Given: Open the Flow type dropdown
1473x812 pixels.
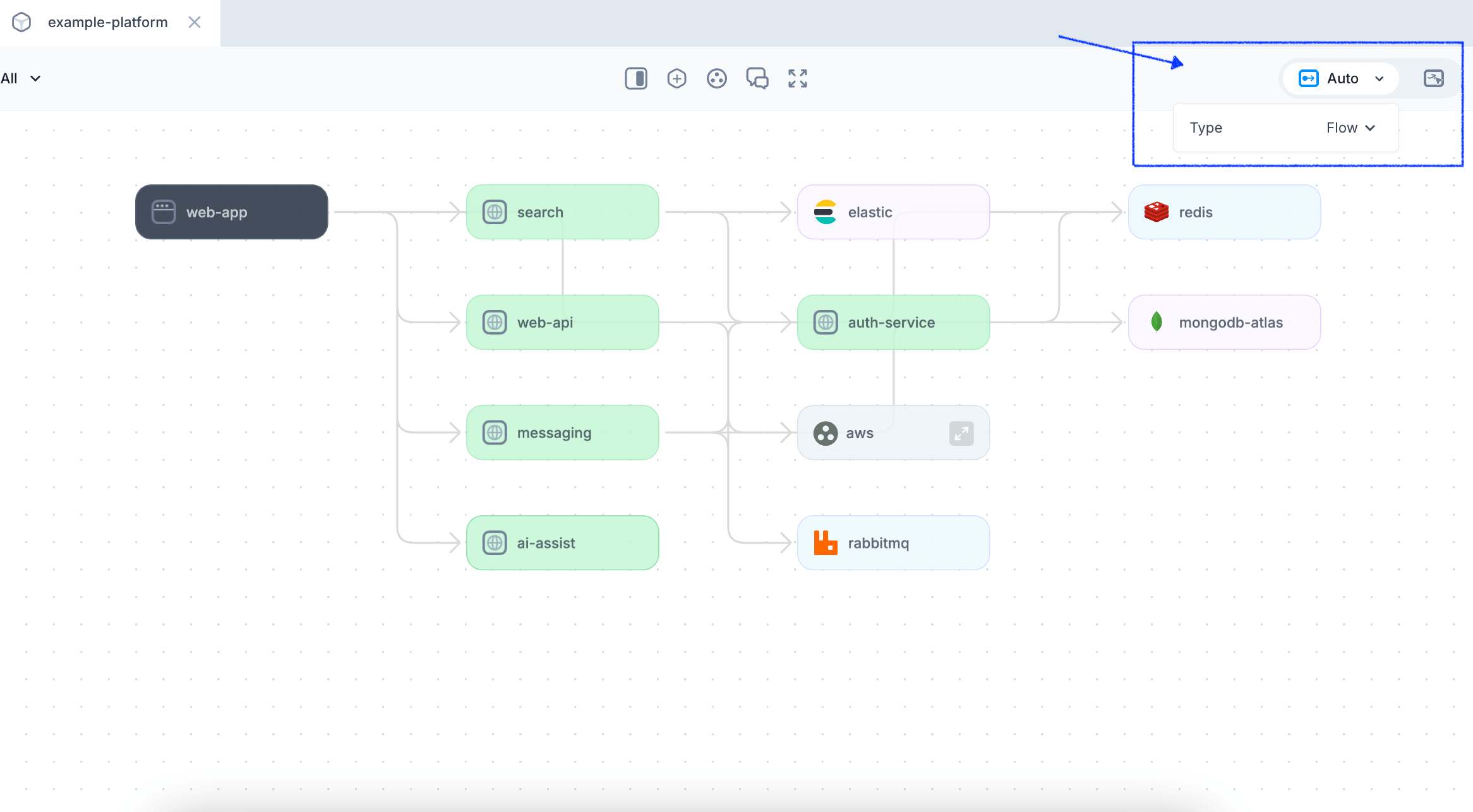Looking at the screenshot, I should [x=1350, y=128].
